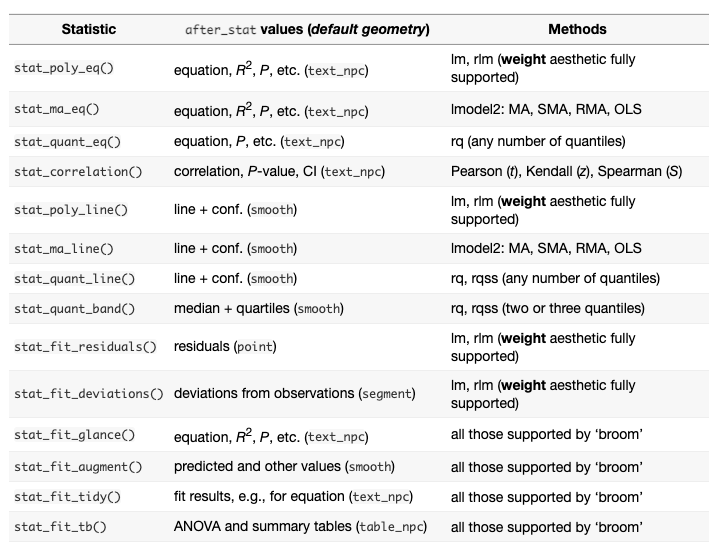Click the stat_fit_tidy() function name
This screenshot has height=553, width=727.
pyautogui.click(x=67, y=497)
